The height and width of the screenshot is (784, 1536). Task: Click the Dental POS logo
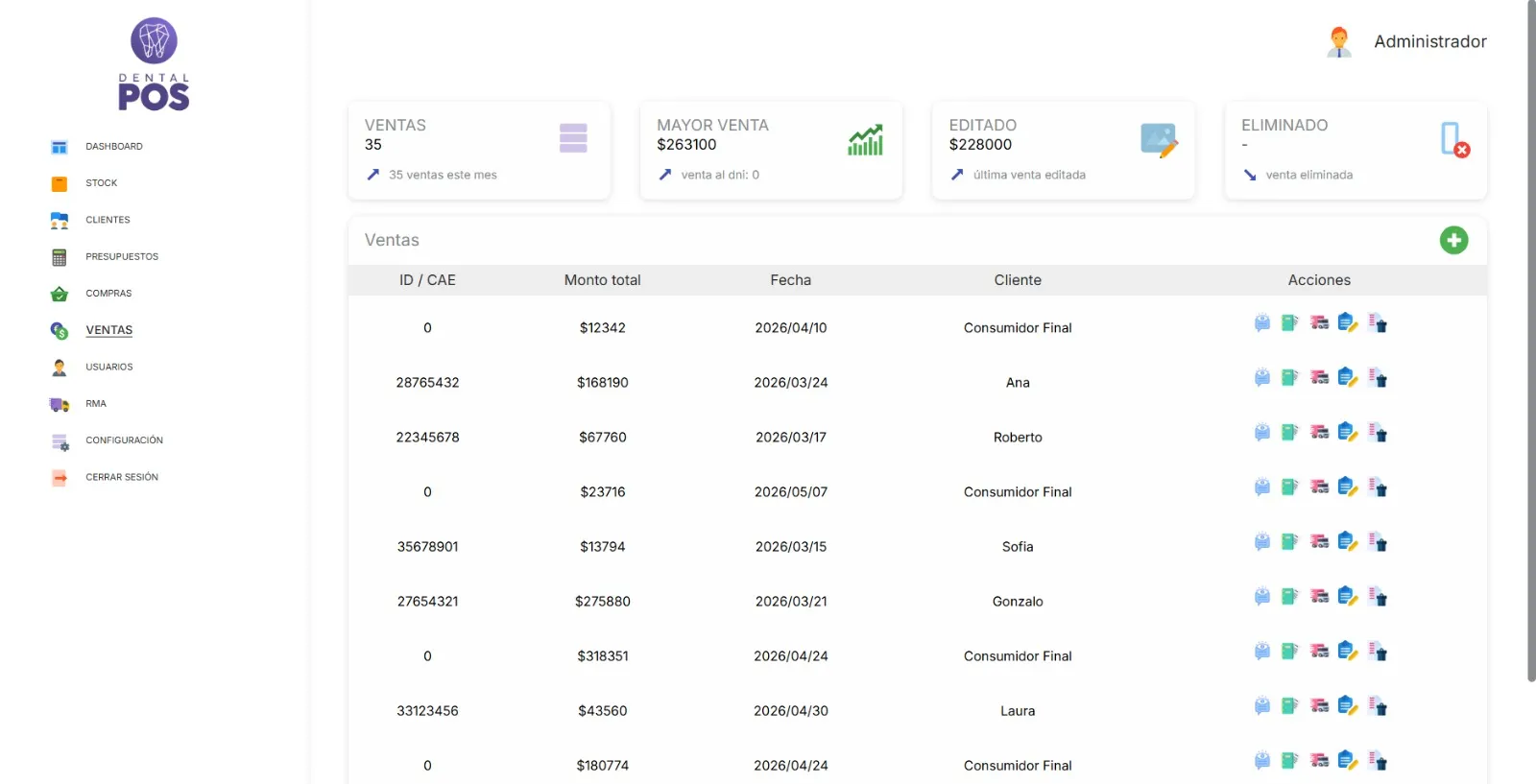pos(154,64)
